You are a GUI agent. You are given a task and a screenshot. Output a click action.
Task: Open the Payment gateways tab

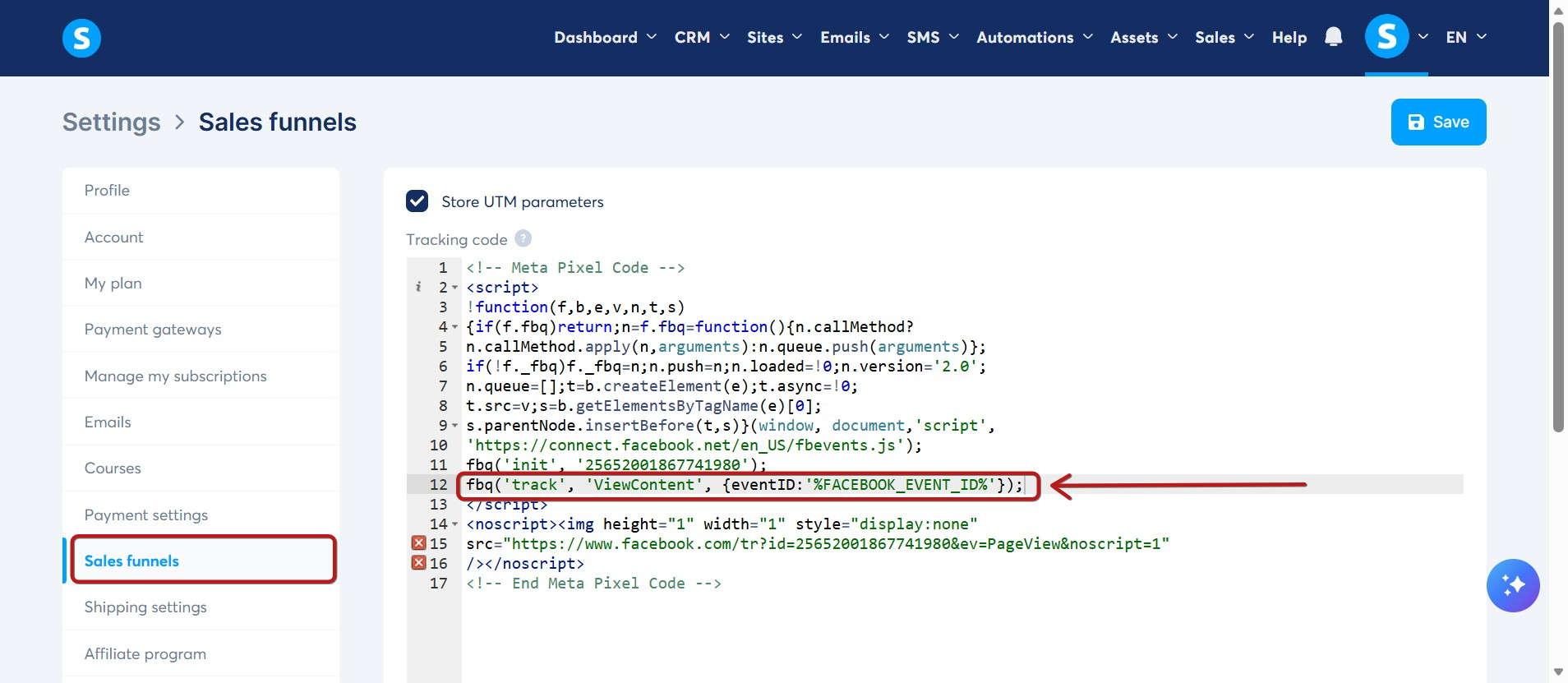201,329
